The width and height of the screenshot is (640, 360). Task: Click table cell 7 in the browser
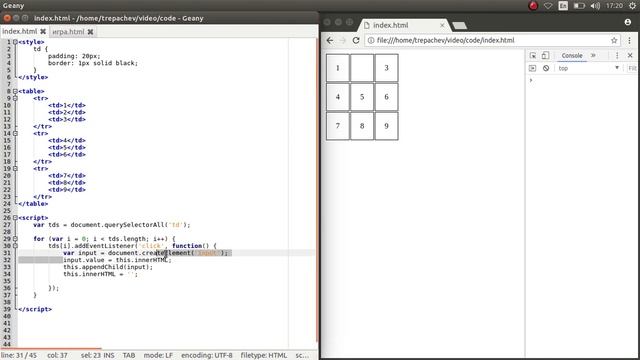tap(338, 126)
